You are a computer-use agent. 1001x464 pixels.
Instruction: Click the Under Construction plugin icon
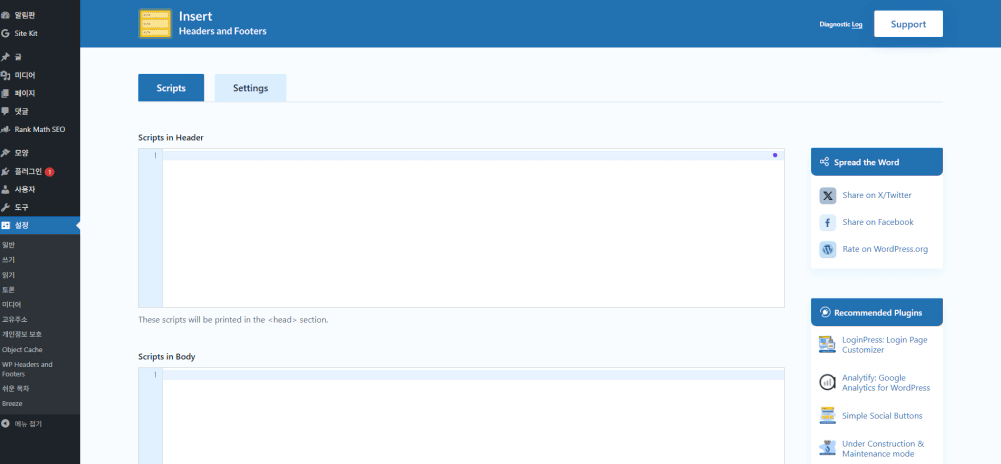tap(827, 449)
